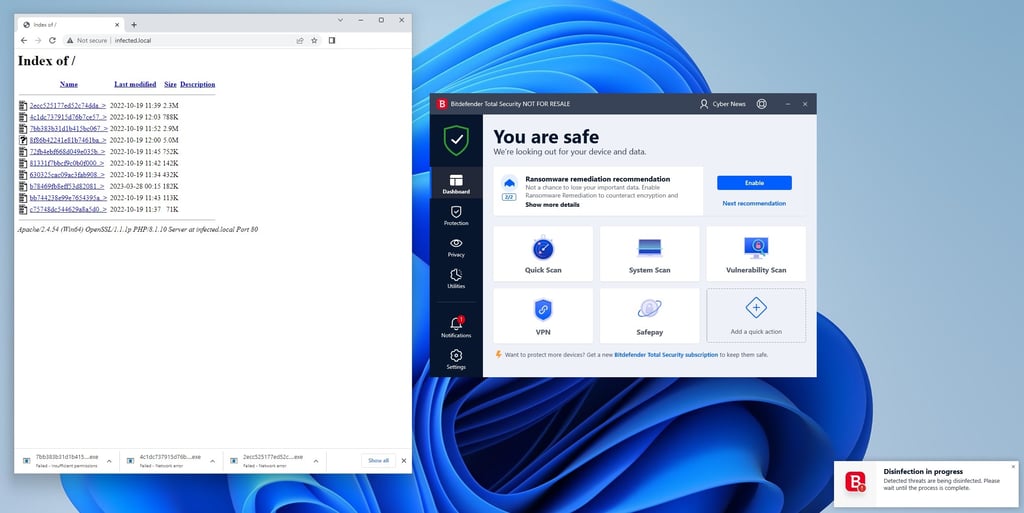
Task: Go to Next recommendation
Action: [754, 203]
